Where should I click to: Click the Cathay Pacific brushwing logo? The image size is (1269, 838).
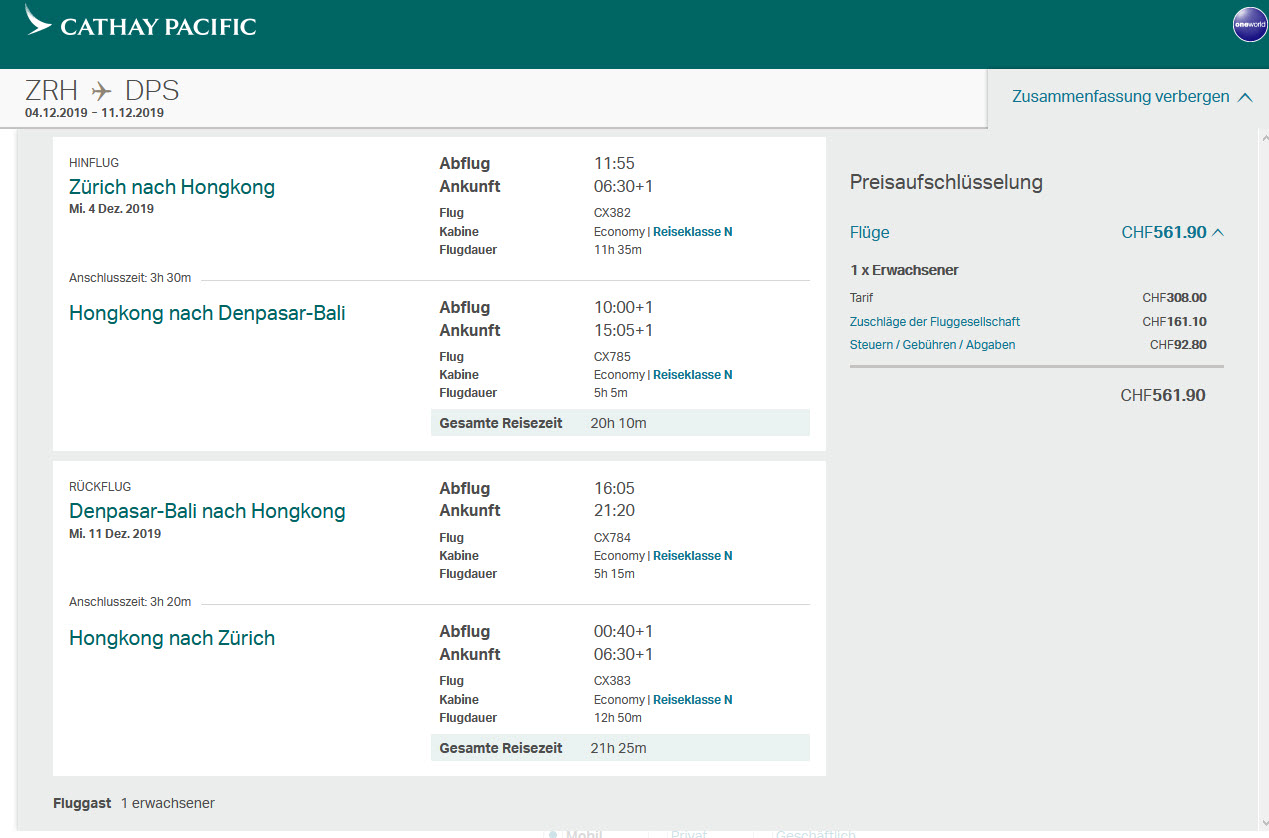[x=39, y=21]
